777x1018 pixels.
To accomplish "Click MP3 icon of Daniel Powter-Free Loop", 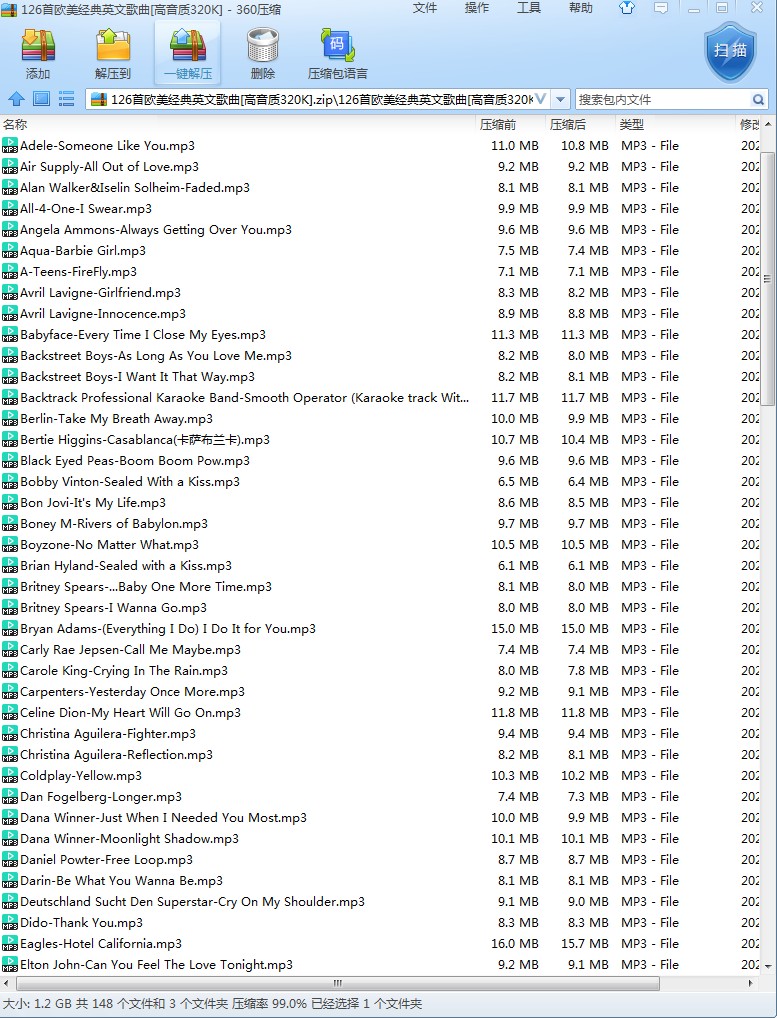I will coord(10,860).
